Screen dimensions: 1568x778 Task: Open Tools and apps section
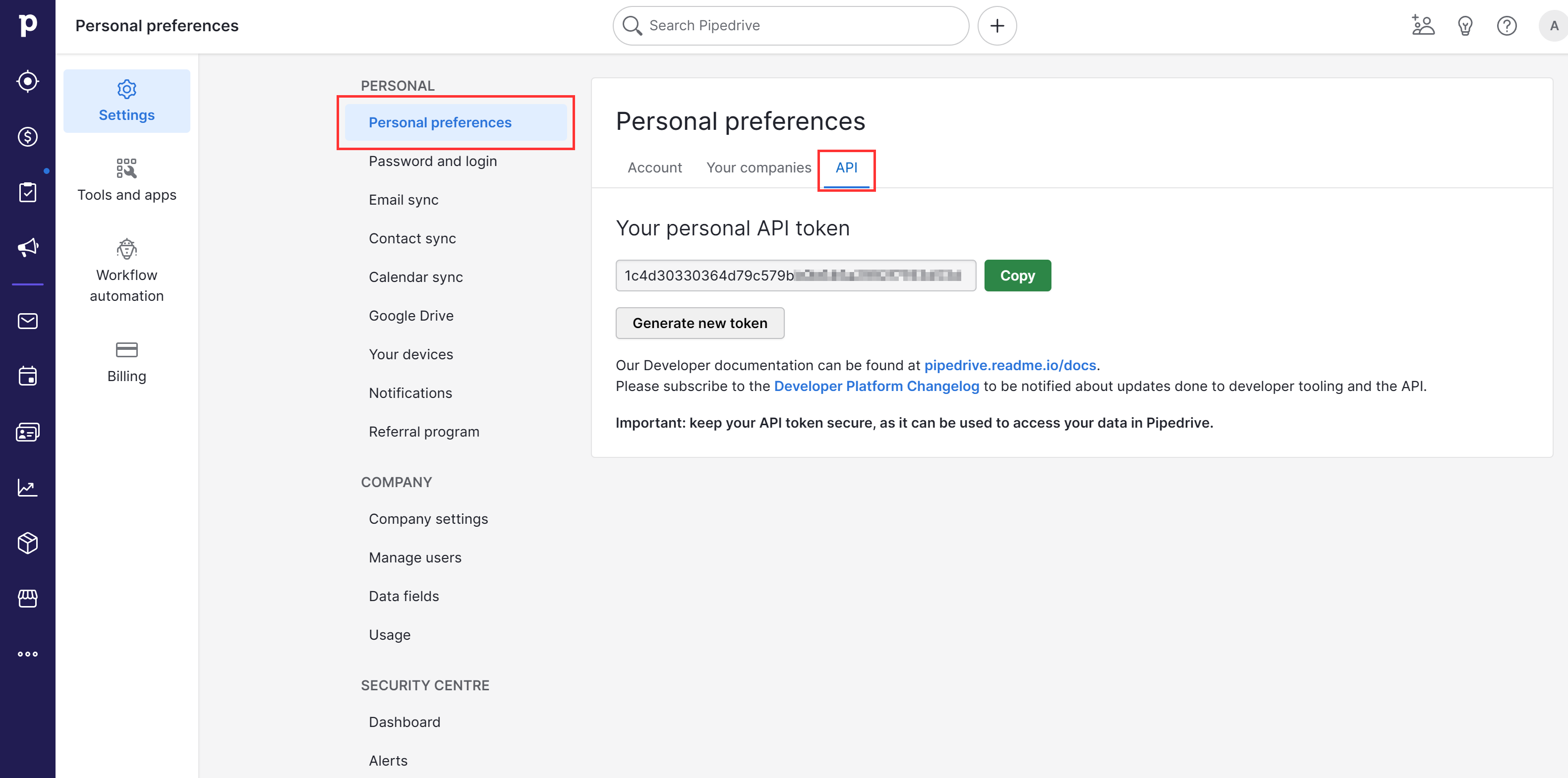coord(126,180)
